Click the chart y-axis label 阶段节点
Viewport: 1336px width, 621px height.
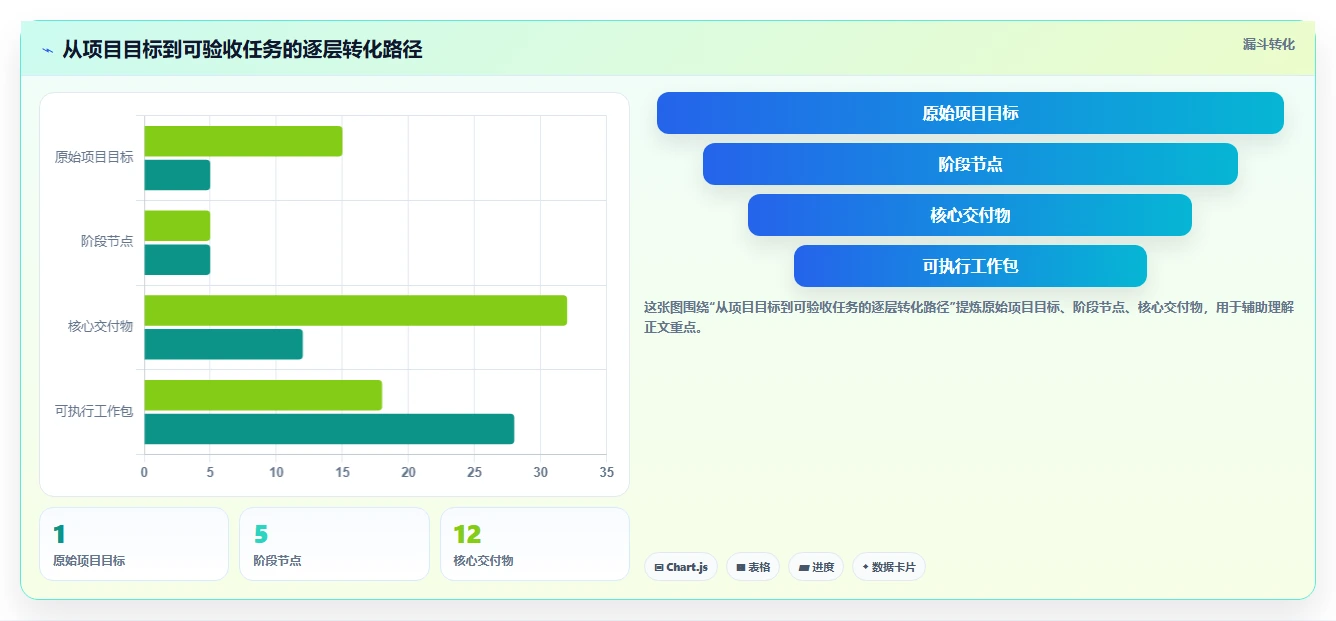pyautogui.click(x=107, y=241)
